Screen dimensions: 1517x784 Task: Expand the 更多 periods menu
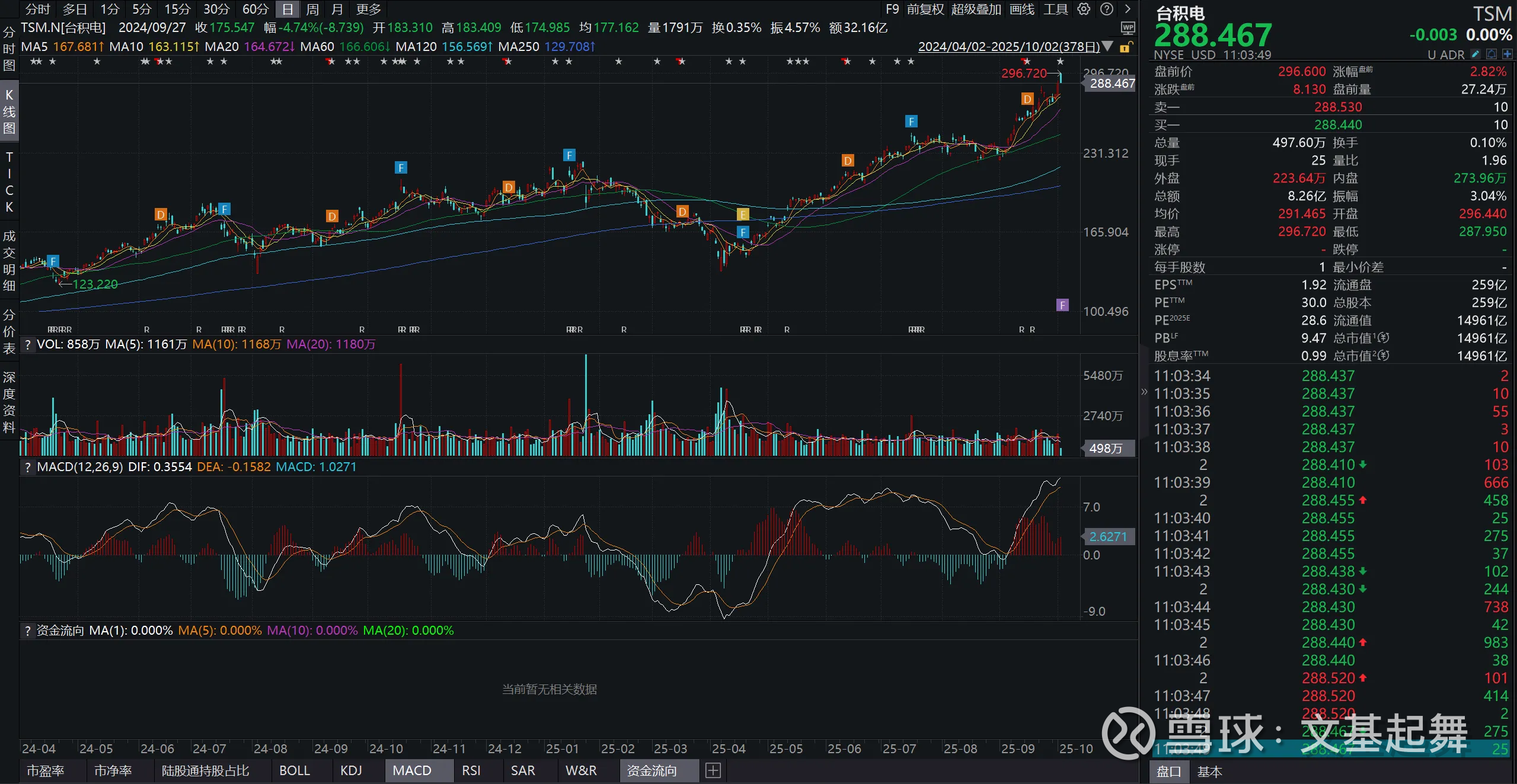[x=369, y=9]
